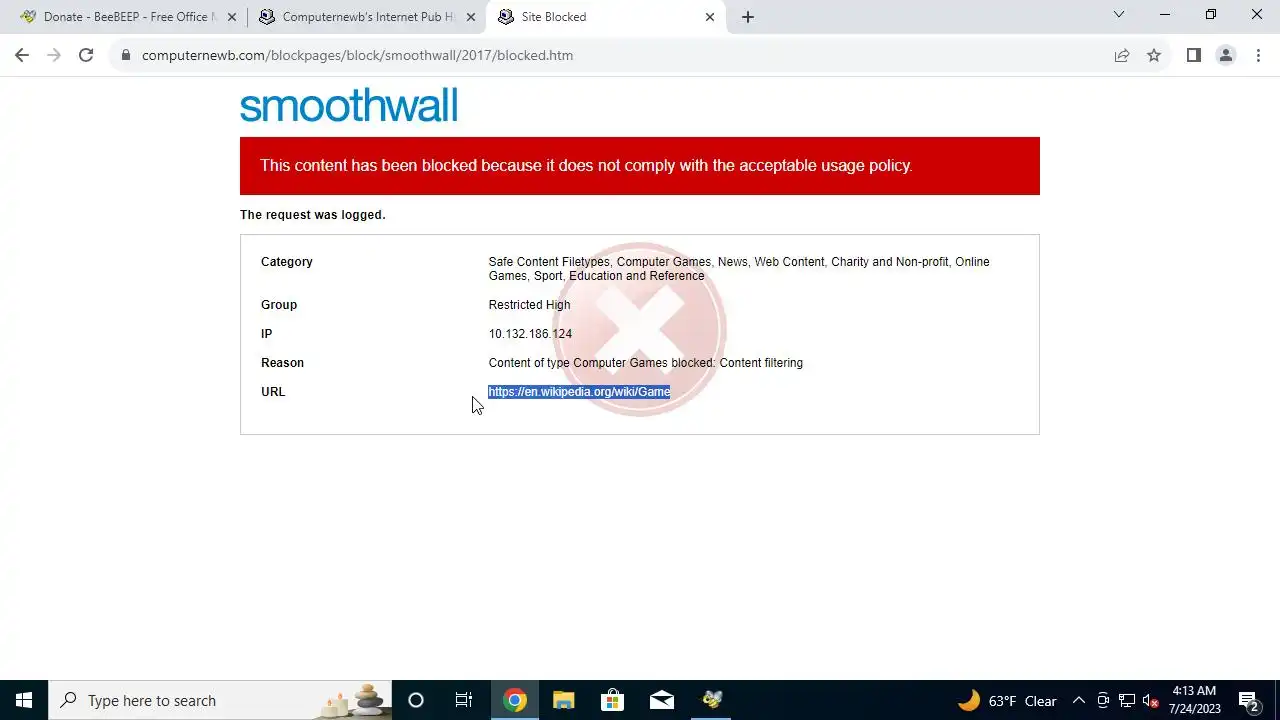Share this page icon

pyautogui.click(x=1122, y=55)
